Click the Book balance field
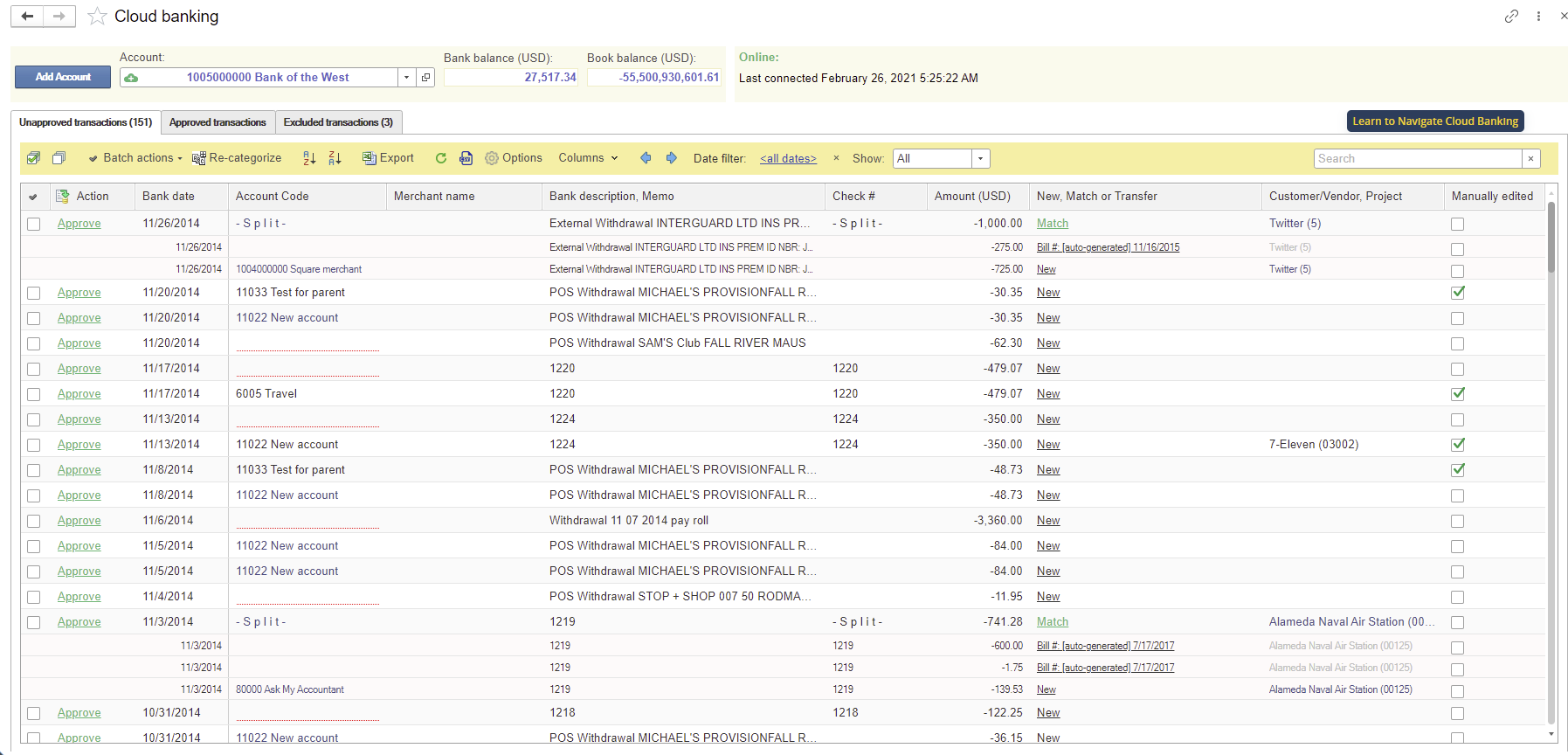1568x755 pixels. (x=654, y=77)
